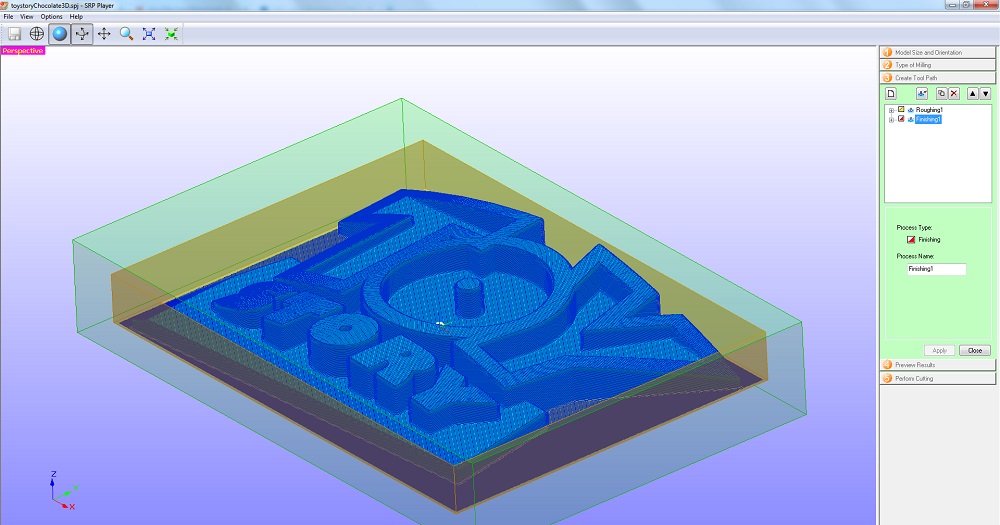The image size is (1000, 525).
Task: Delete process with the red X icon
Action: 954,94
